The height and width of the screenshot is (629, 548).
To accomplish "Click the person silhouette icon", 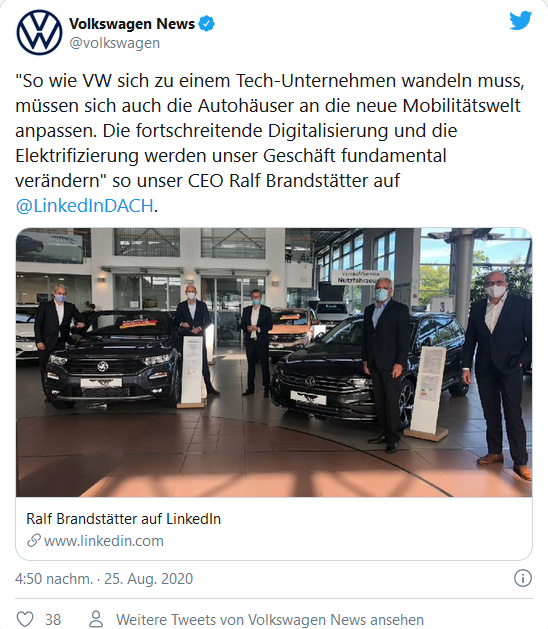I will pos(96,619).
